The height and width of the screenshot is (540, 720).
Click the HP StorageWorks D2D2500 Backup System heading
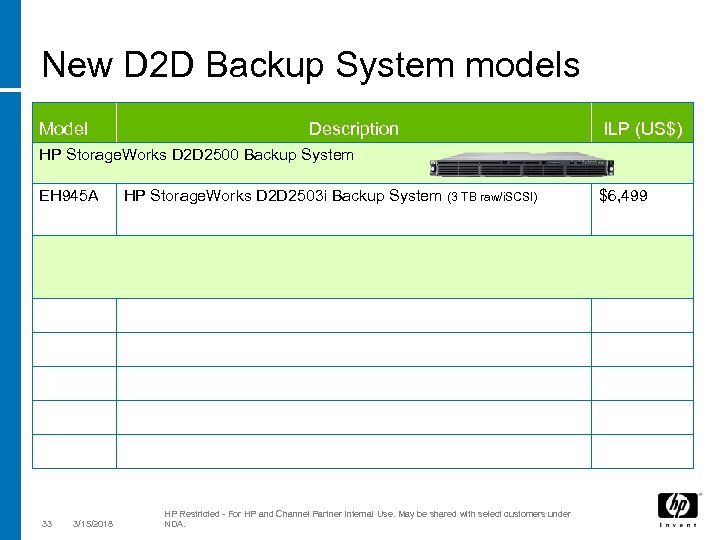pos(197,155)
